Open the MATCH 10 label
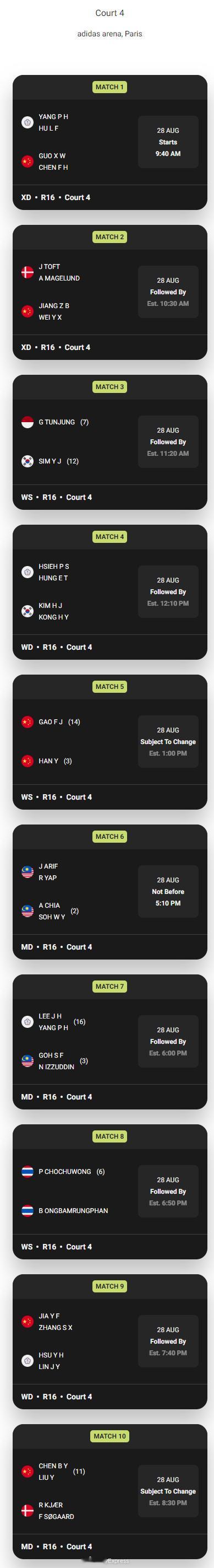 pos(109,1436)
